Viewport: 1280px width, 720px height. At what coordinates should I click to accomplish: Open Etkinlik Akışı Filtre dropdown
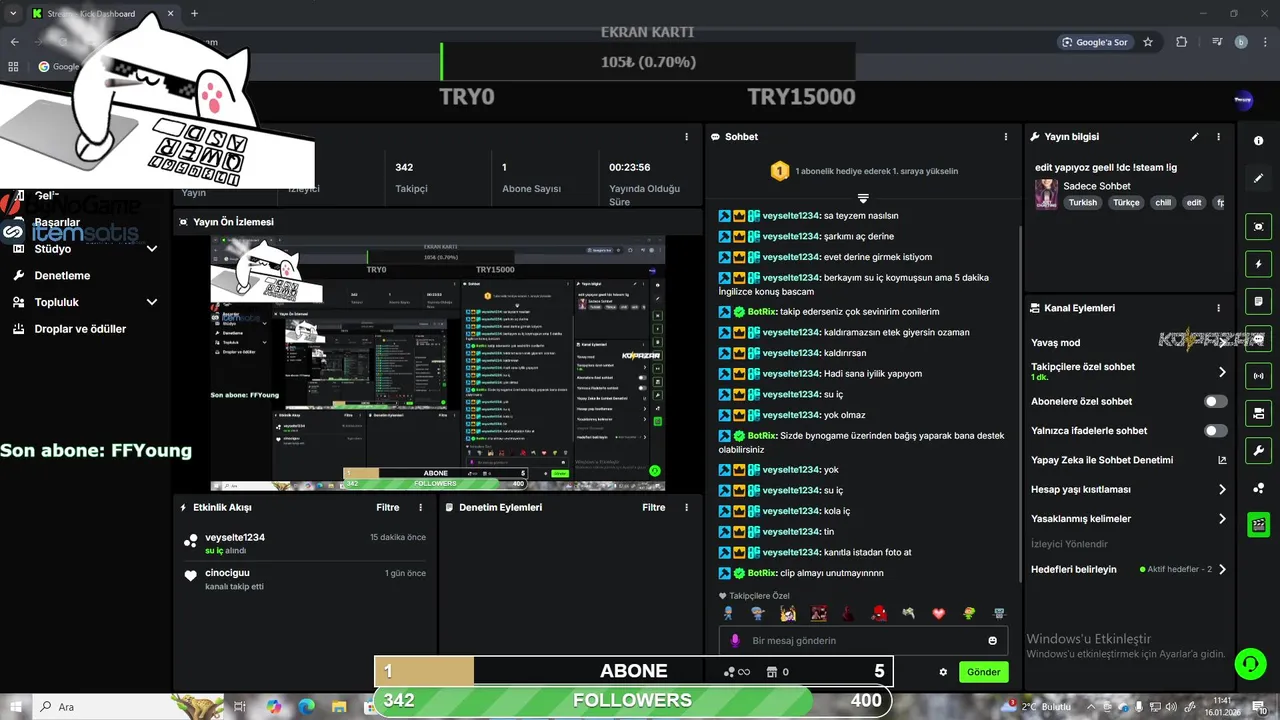coord(387,508)
